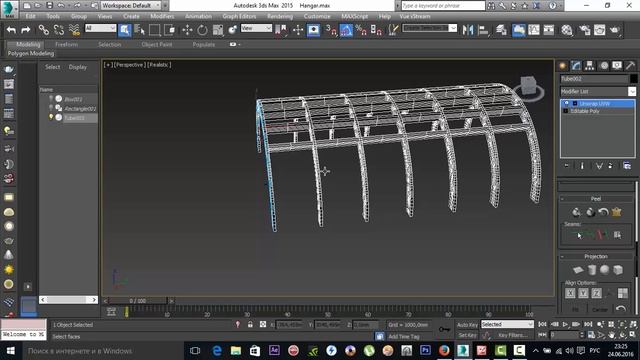Toggle the 3D Snaps button
The image size is (640, 360).
coord(331,30)
